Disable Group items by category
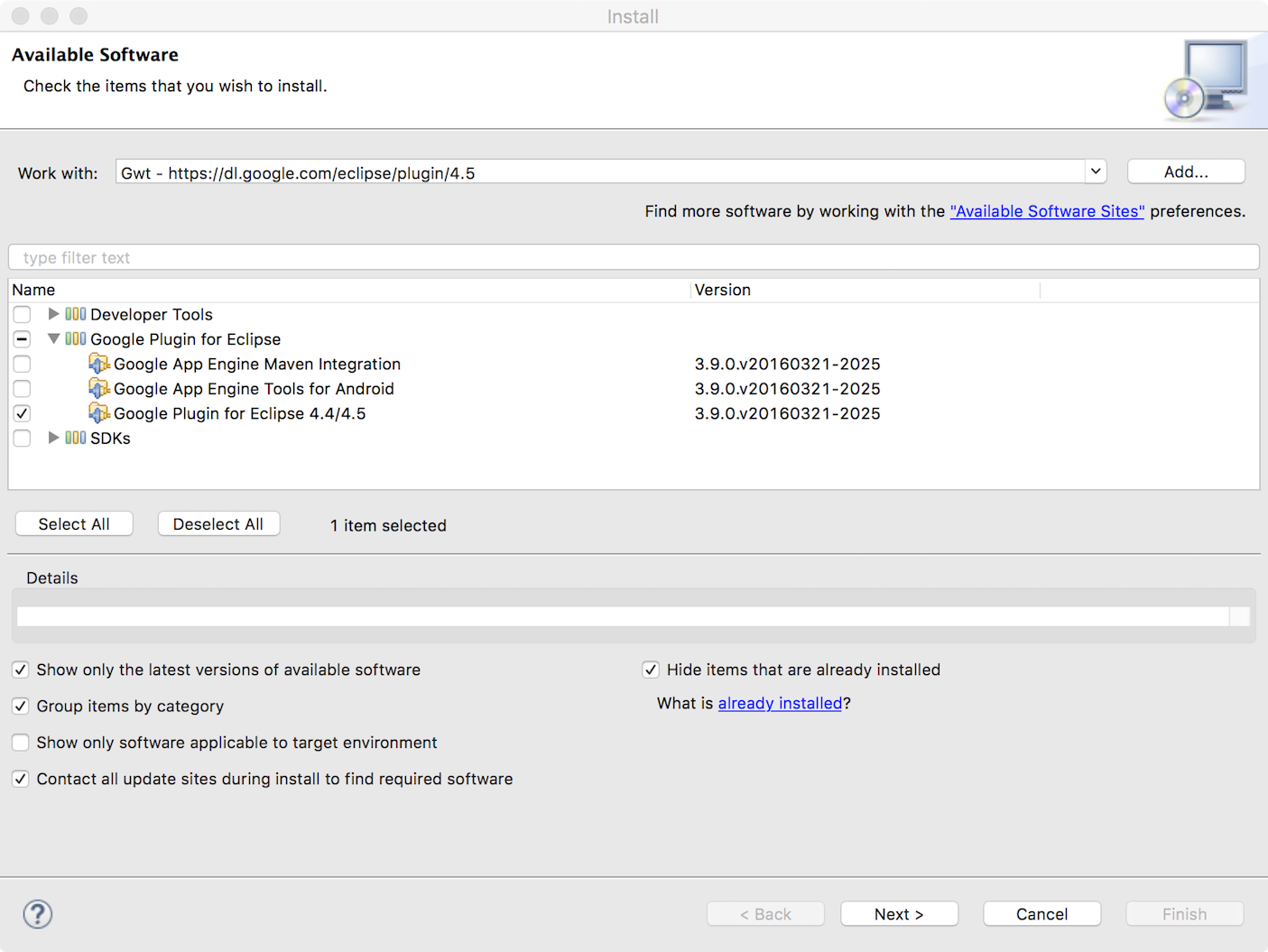 coord(20,706)
